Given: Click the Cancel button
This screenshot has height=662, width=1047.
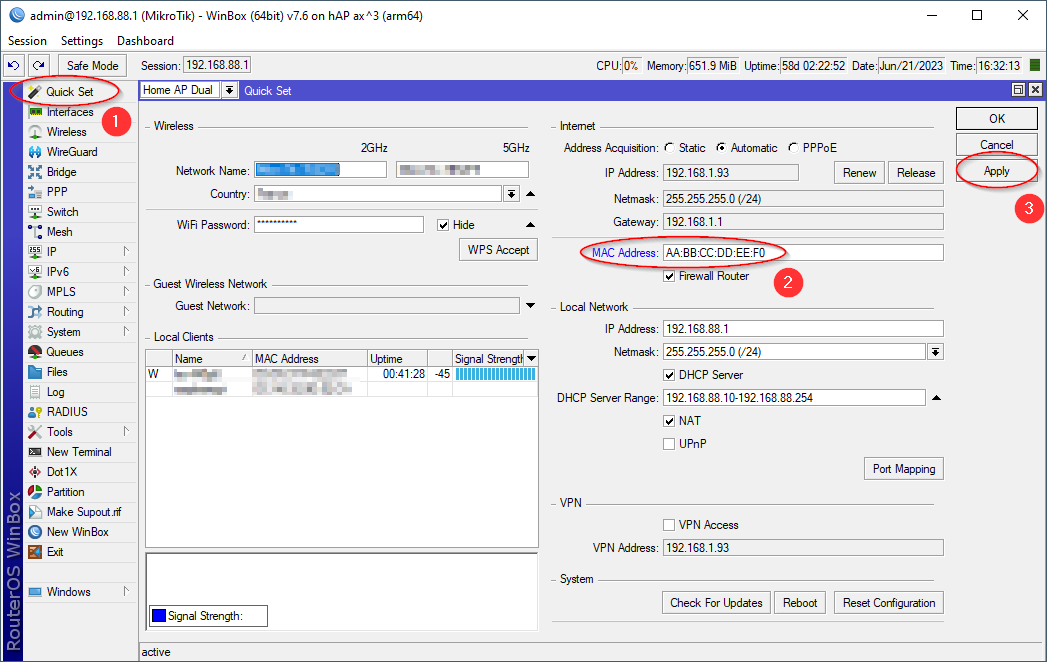Looking at the screenshot, I should pos(996,145).
